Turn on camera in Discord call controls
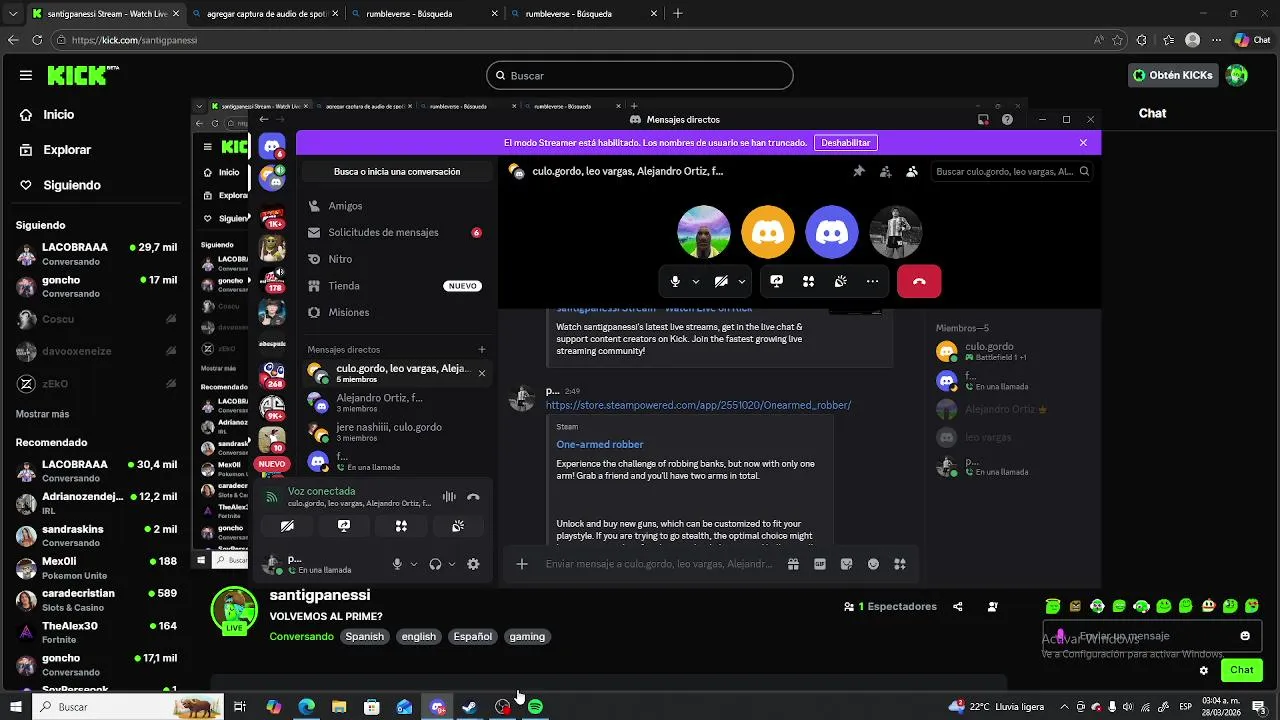This screenshot has width=1280, height=720. (x=721, y=282)
